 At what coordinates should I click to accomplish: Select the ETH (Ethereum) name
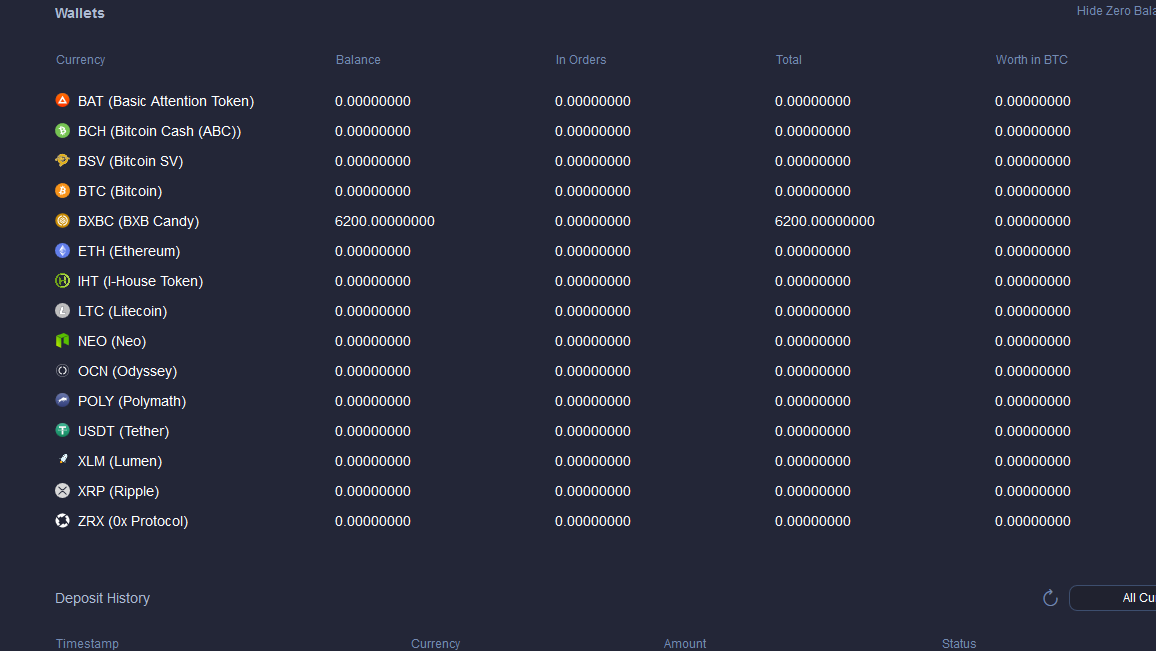(x=129, y=251)
